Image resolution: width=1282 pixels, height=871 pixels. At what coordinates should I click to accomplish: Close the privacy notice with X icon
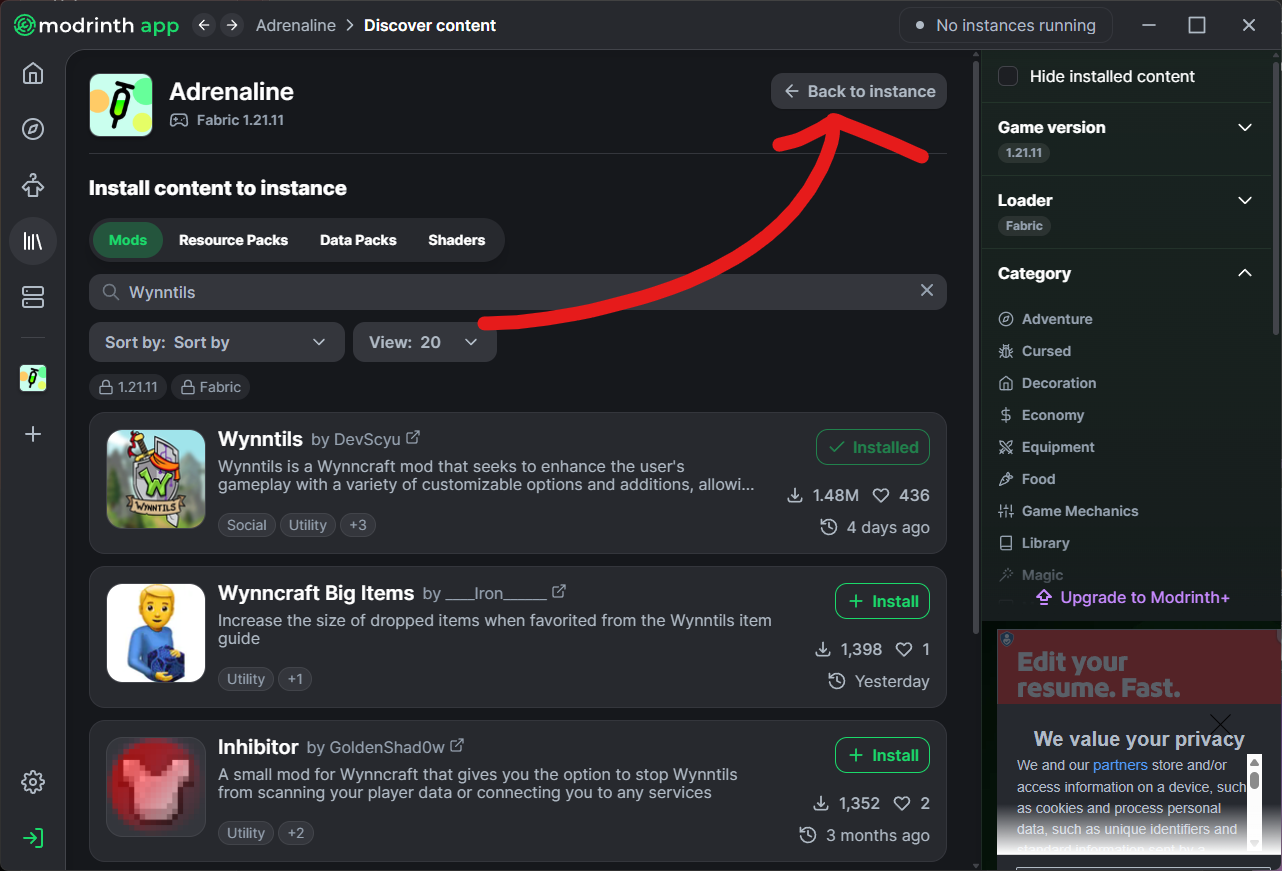click(1220, 723)
